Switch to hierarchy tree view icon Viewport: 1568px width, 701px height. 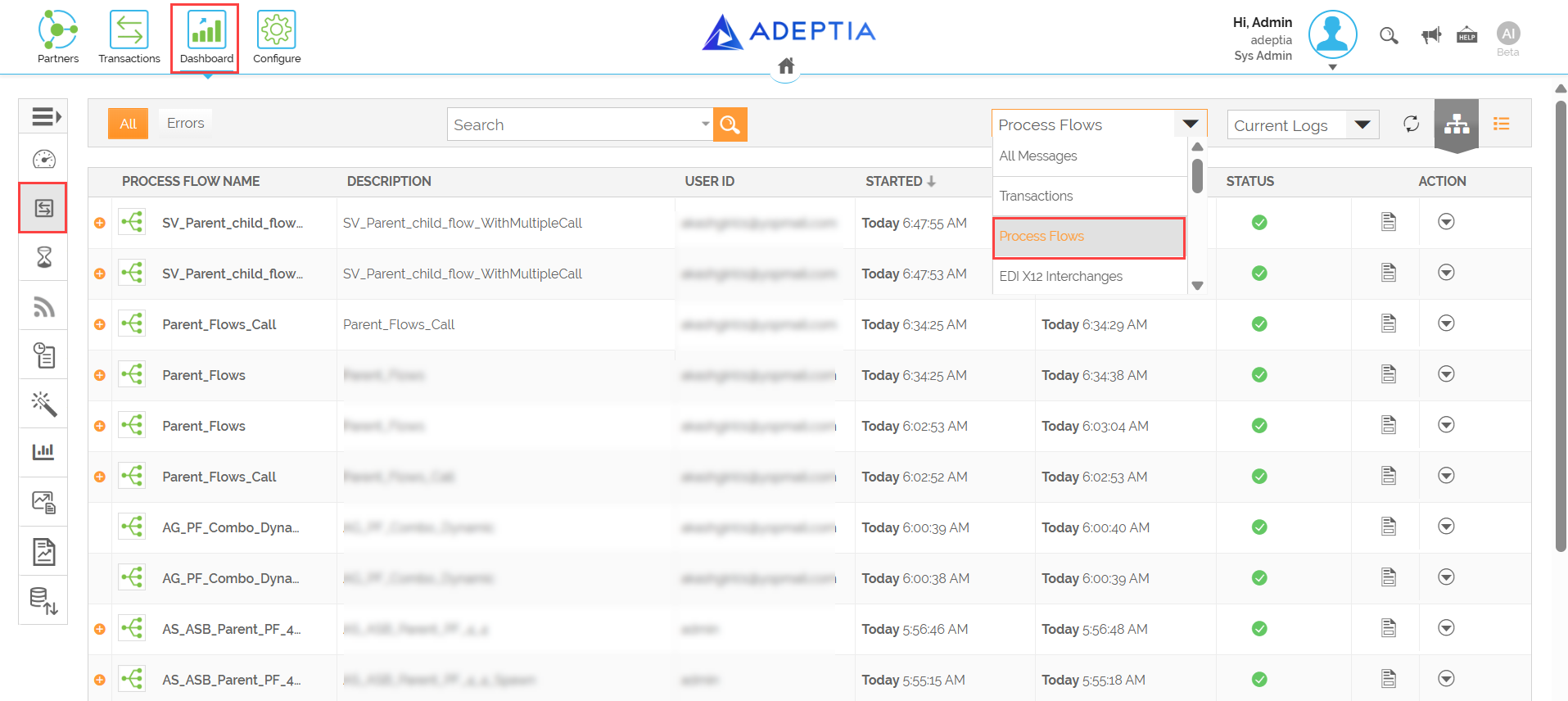pyautogui.click(x=1457, y=124)
